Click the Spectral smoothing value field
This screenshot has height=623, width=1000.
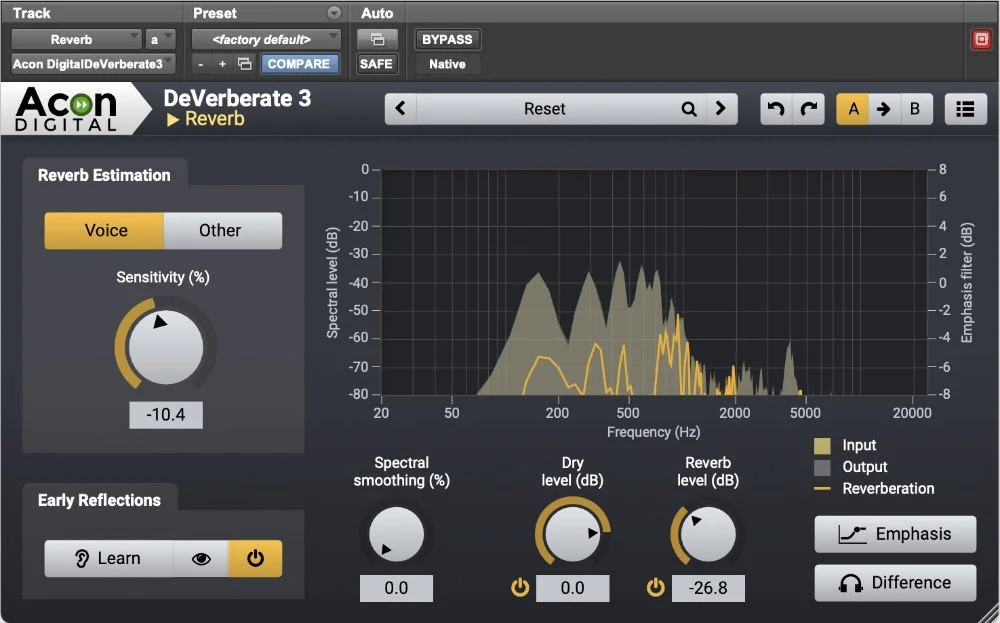pos(396,588)
